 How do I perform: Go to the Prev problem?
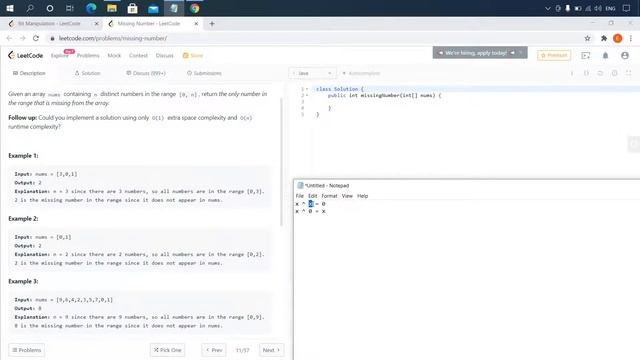(214, 350)
